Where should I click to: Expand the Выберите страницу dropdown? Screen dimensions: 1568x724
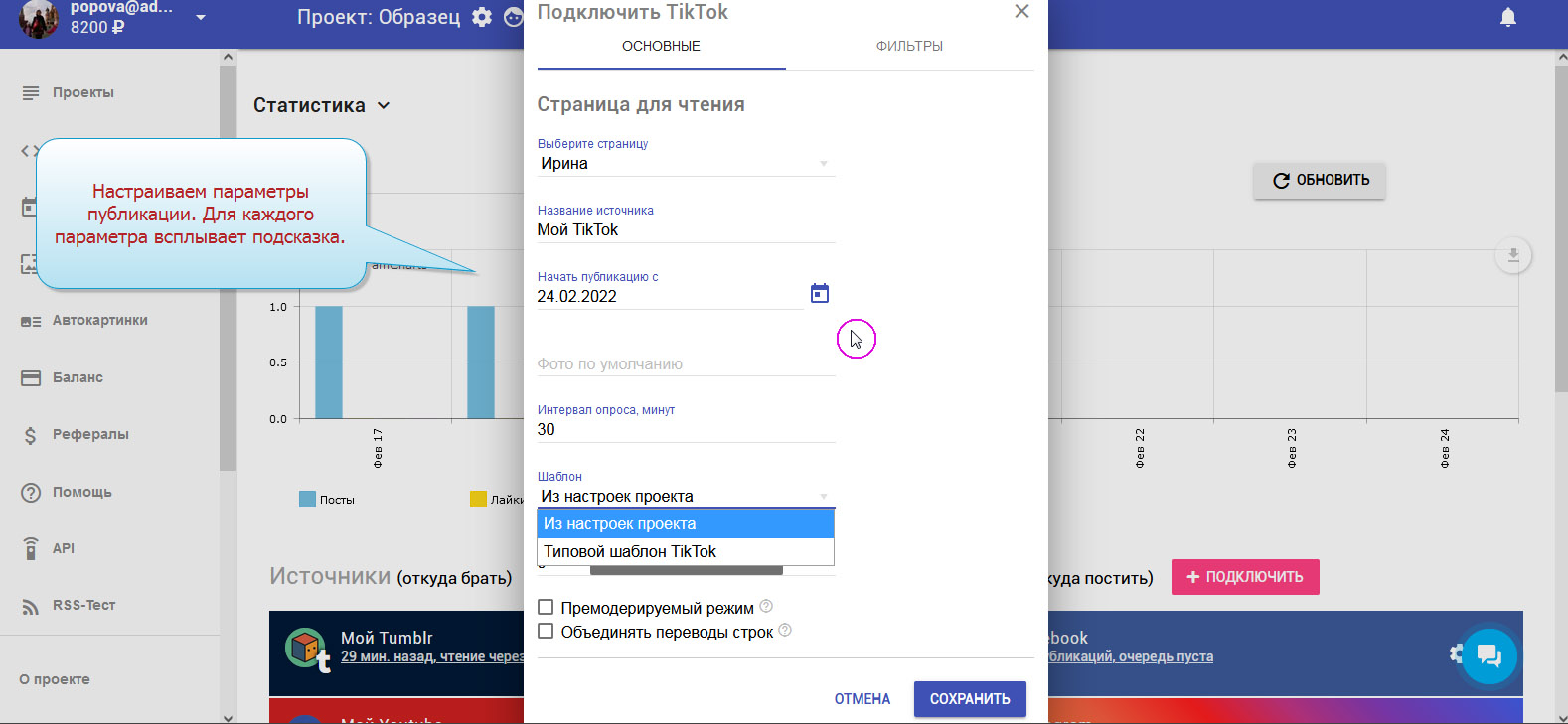pyautogui.click(x=686, y=164)
